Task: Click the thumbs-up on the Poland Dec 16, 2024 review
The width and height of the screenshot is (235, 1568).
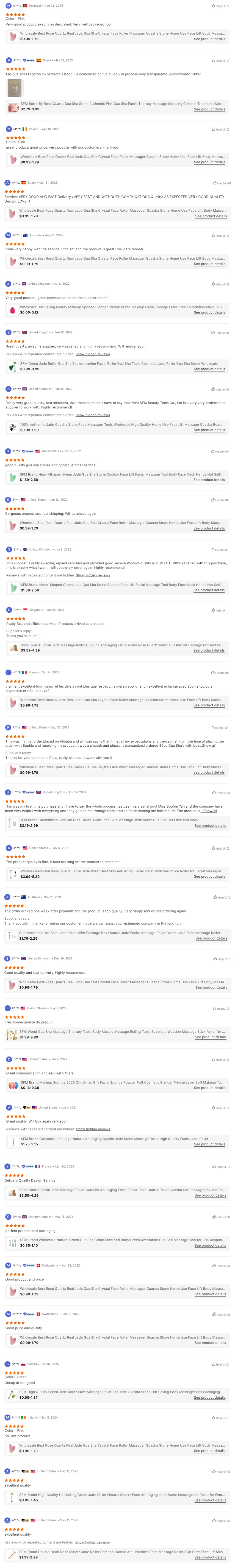Action: click(x=220, y=1365)
